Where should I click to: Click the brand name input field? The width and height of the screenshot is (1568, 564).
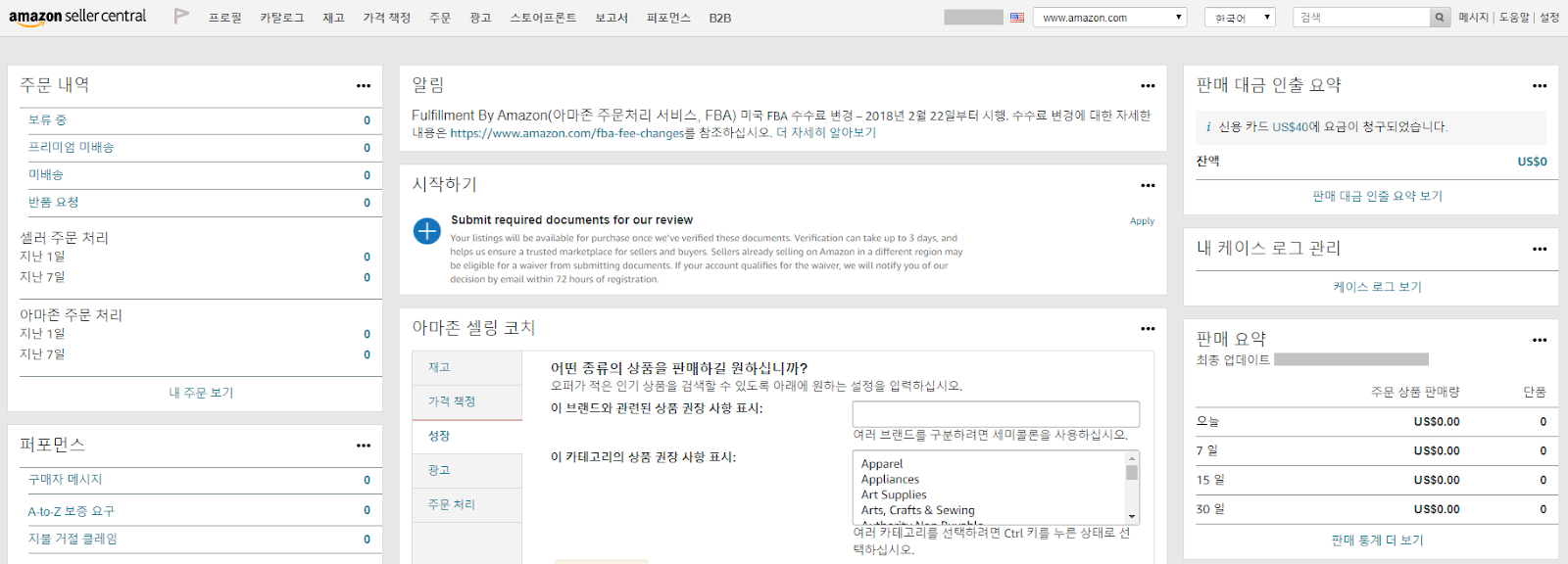(996, 413)
